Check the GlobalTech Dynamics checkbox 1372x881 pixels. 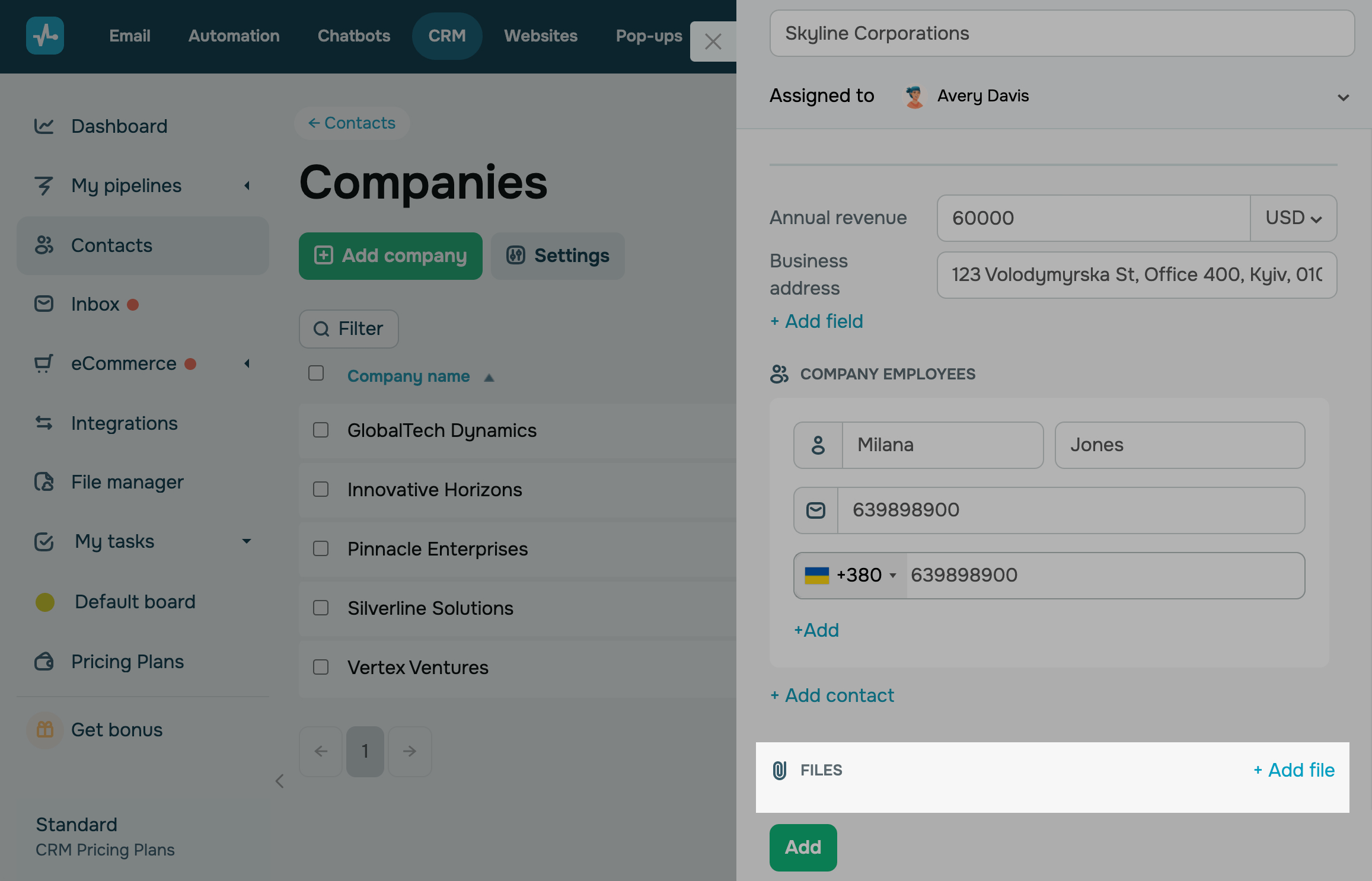point(321,430)
